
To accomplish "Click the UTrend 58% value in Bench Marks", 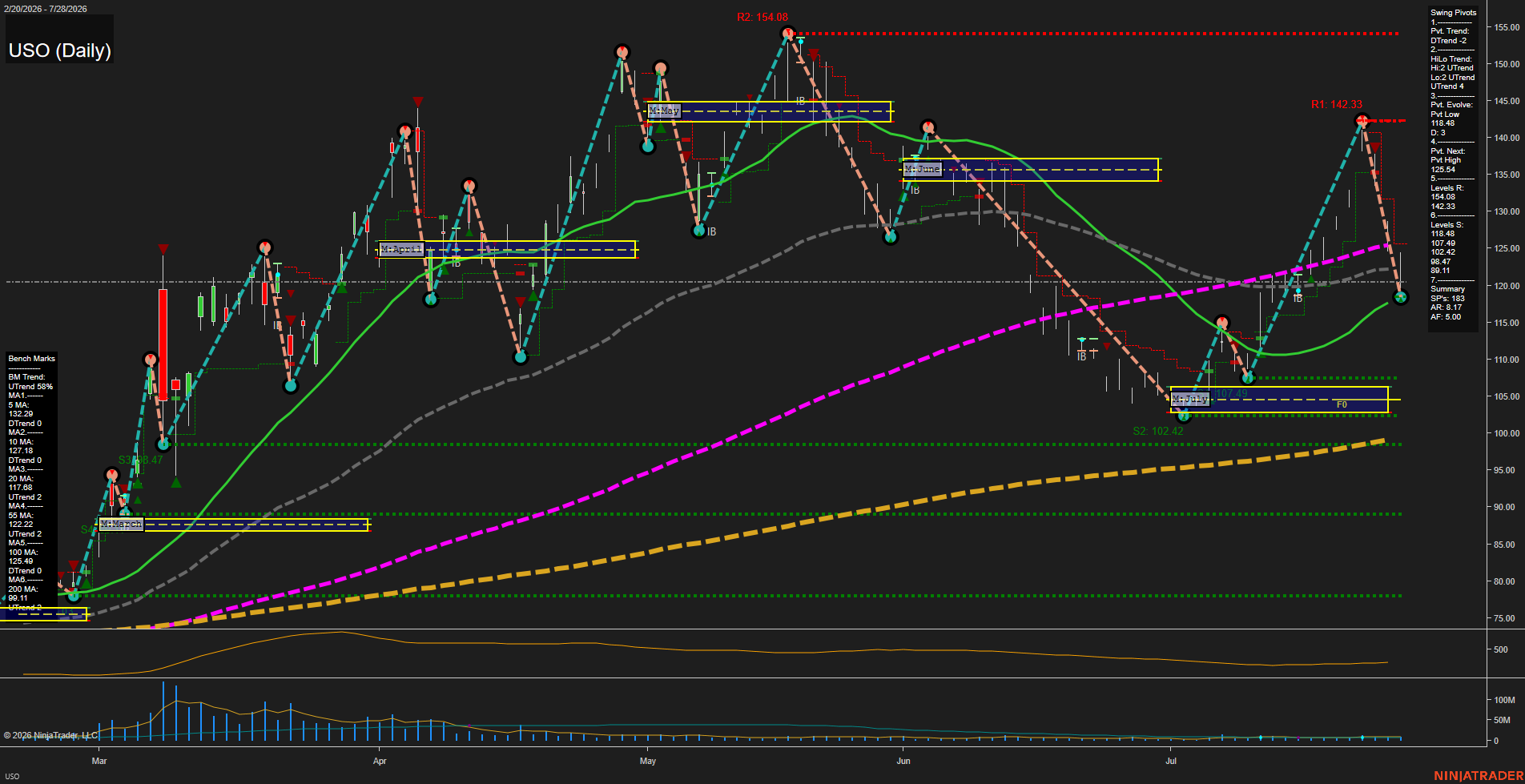I will (30, 387).
